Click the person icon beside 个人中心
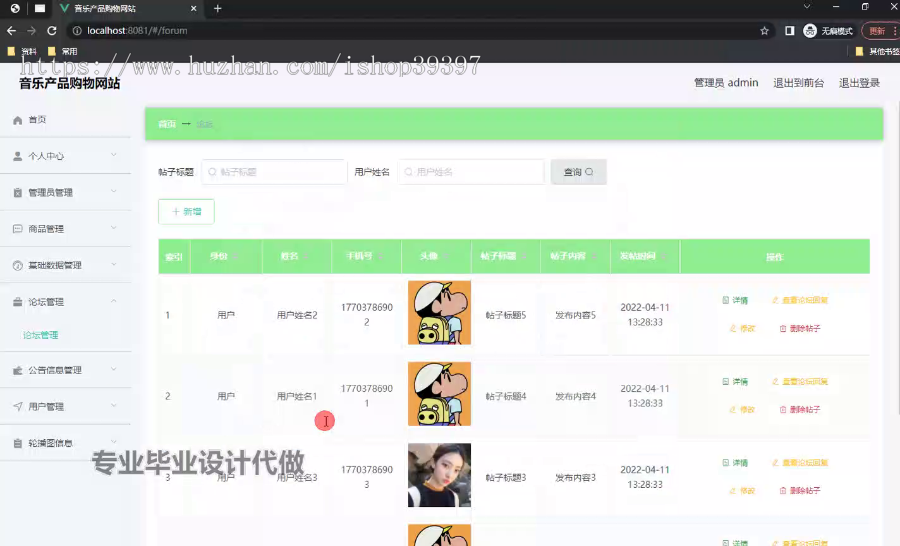The width and height of the screenshot is (900, 546). 18,156
